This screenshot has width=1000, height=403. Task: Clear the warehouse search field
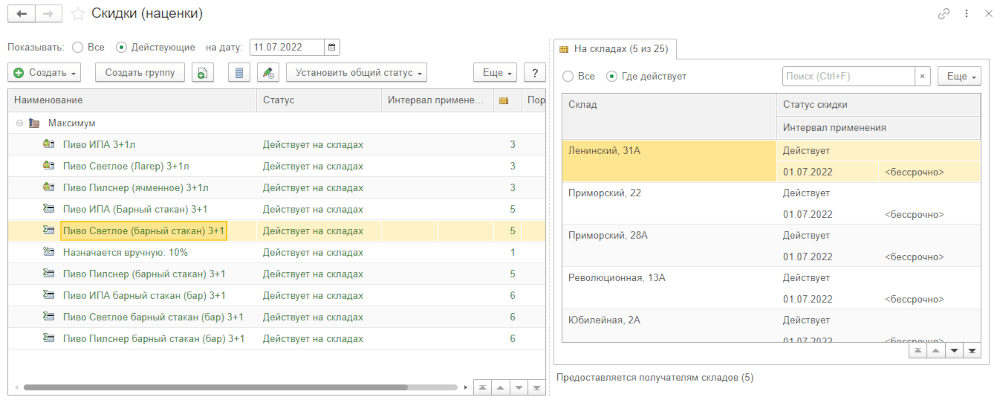pyautogui.click(x=922, y=76)
